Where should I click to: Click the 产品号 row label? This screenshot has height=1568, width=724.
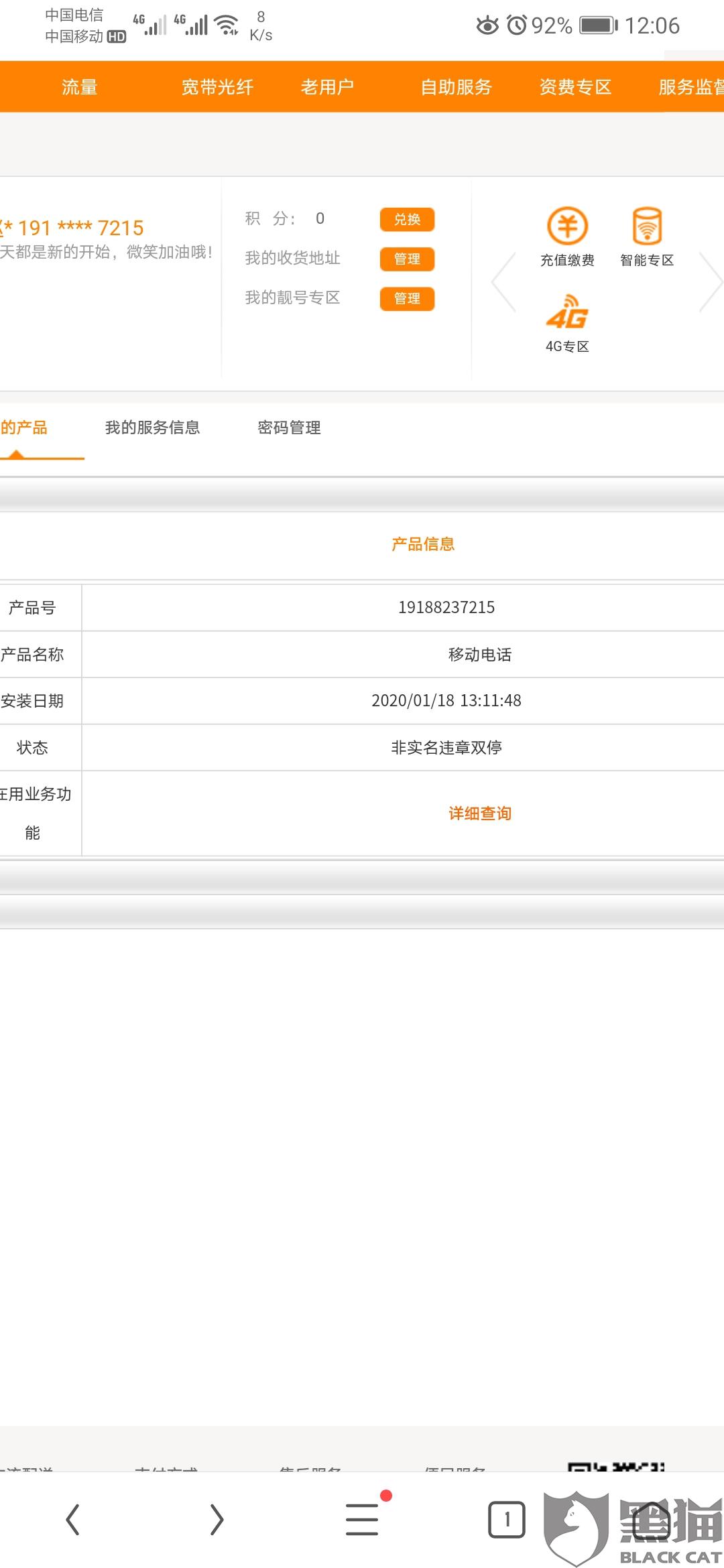click(x=32, y=608)
